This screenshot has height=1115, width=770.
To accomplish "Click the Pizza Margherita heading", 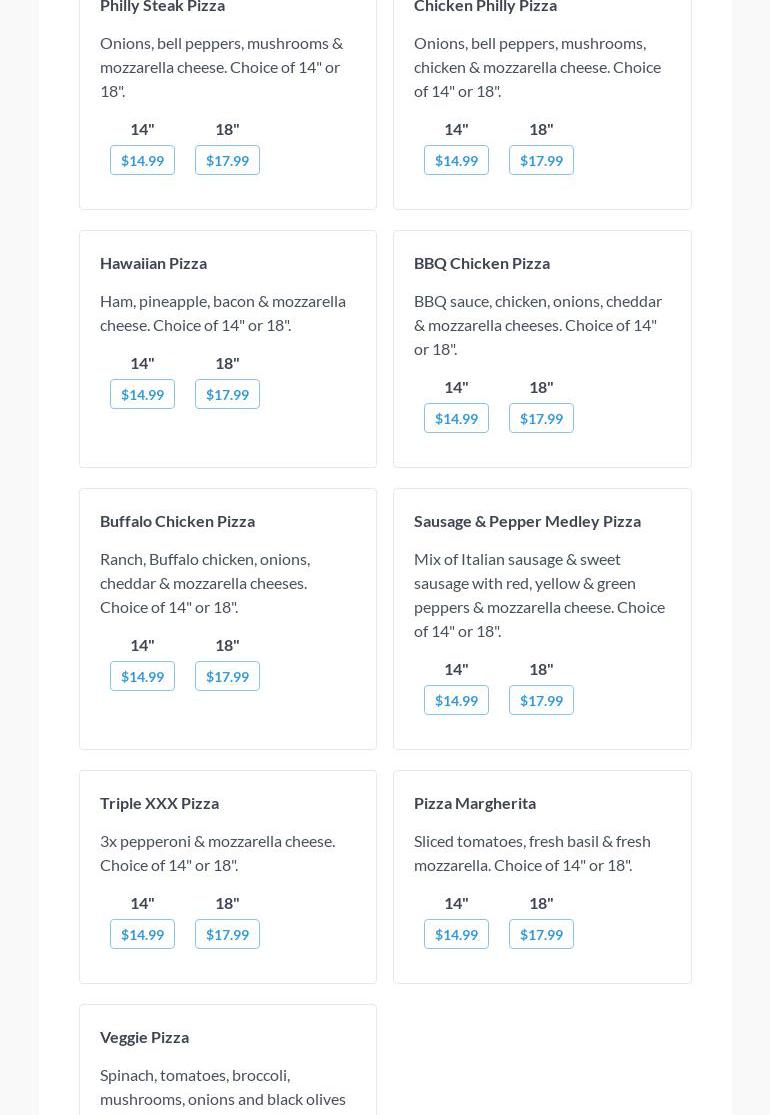I will [x=475, y=803].
